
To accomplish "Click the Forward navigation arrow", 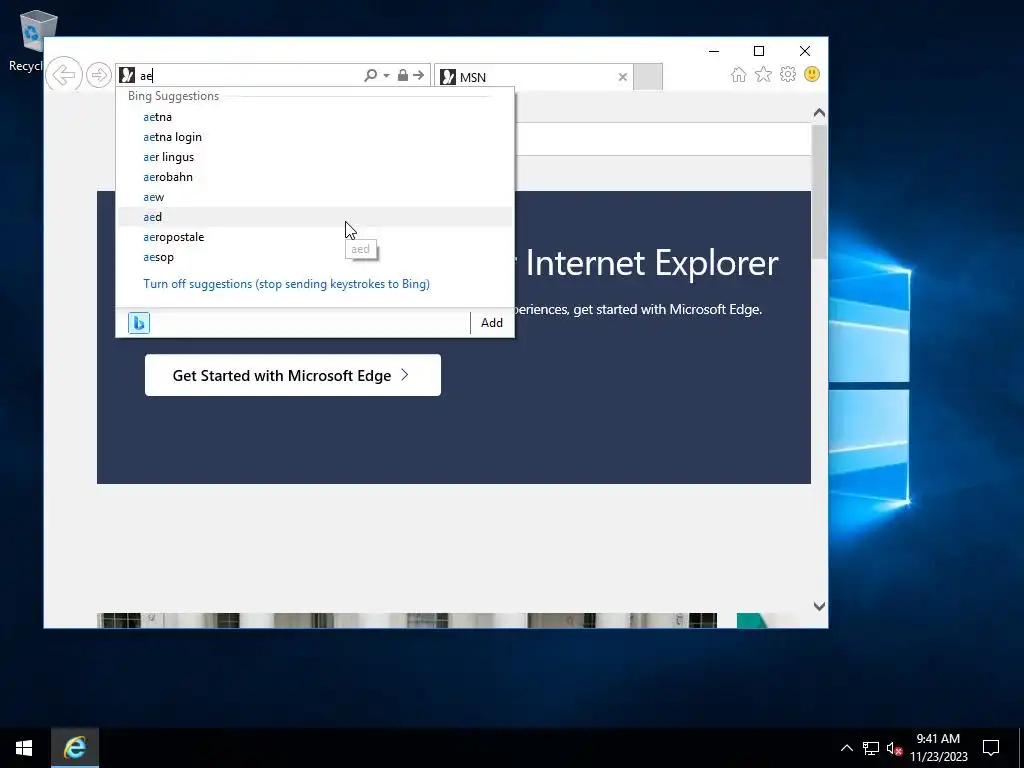I will 99,75.
